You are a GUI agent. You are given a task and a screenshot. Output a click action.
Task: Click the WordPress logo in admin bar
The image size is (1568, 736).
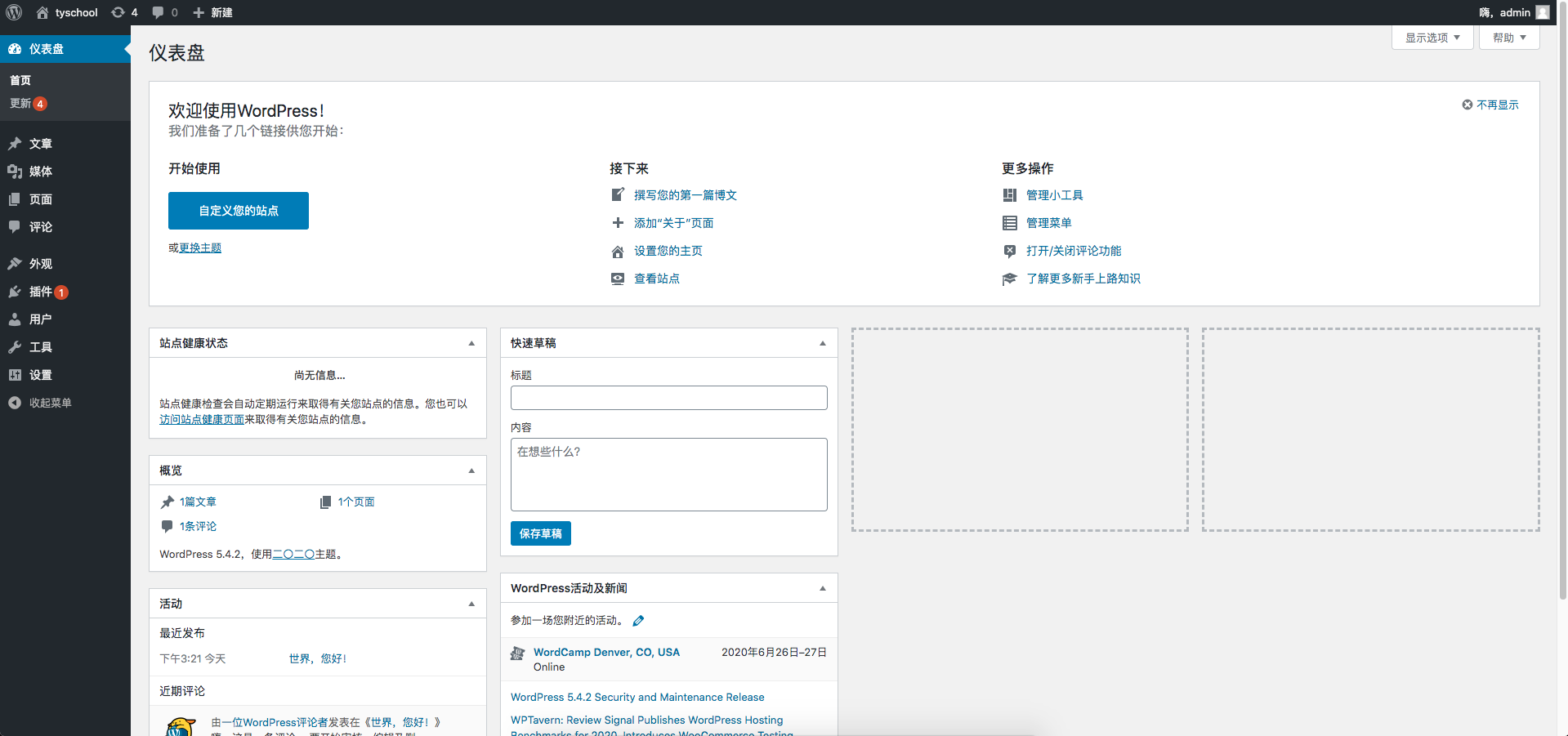14,12
